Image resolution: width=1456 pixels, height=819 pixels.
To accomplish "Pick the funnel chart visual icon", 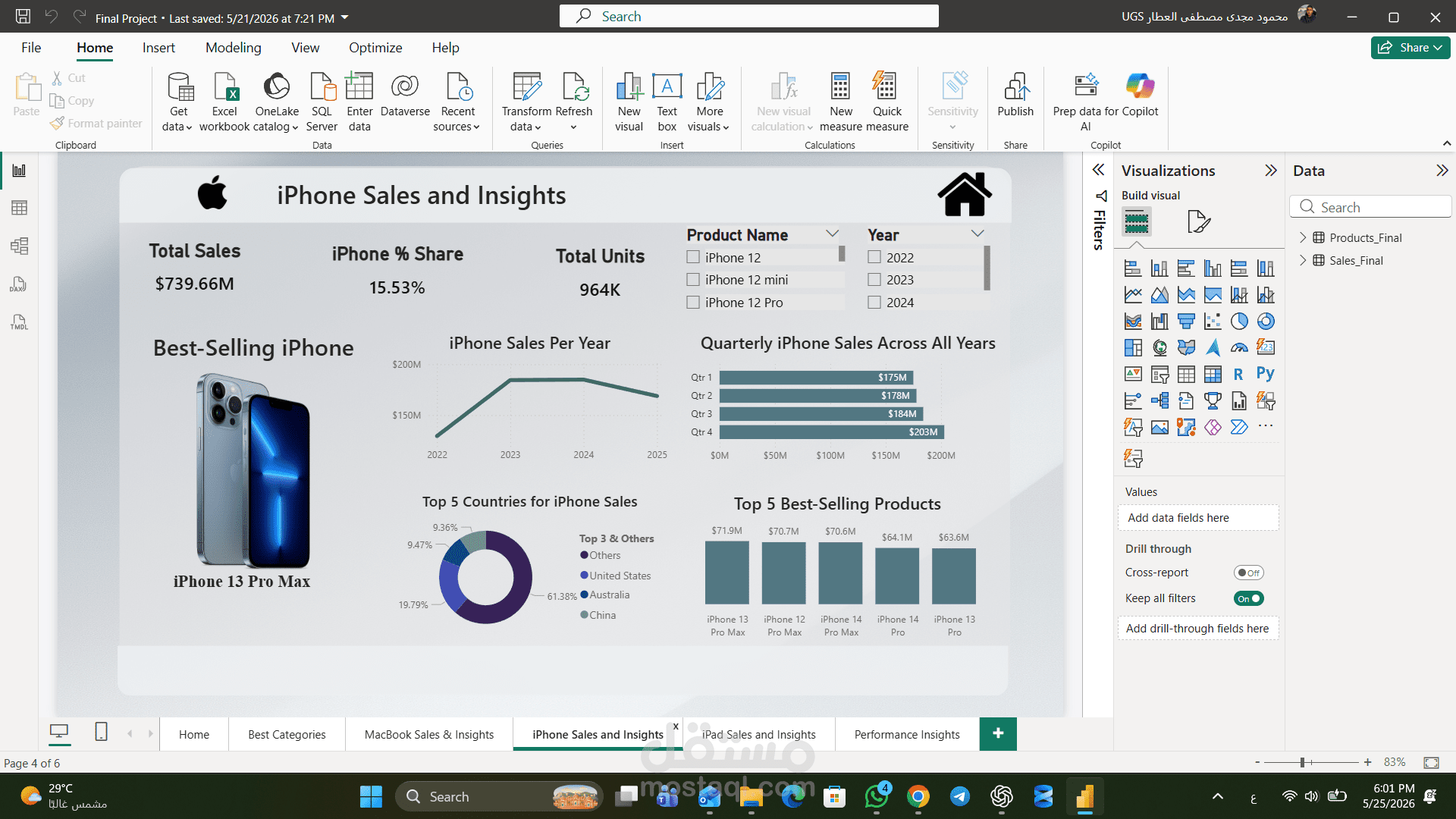I will [1186, 322].
